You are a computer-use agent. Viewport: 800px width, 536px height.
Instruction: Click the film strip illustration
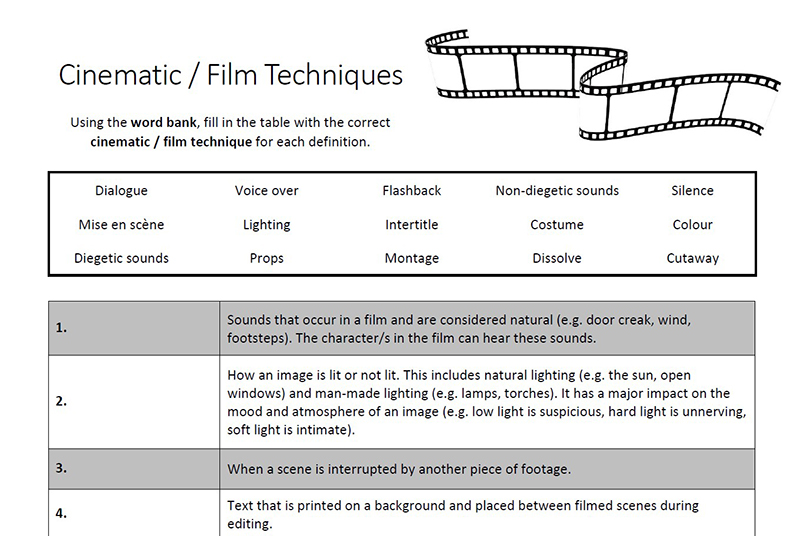[x=602, y=85]
